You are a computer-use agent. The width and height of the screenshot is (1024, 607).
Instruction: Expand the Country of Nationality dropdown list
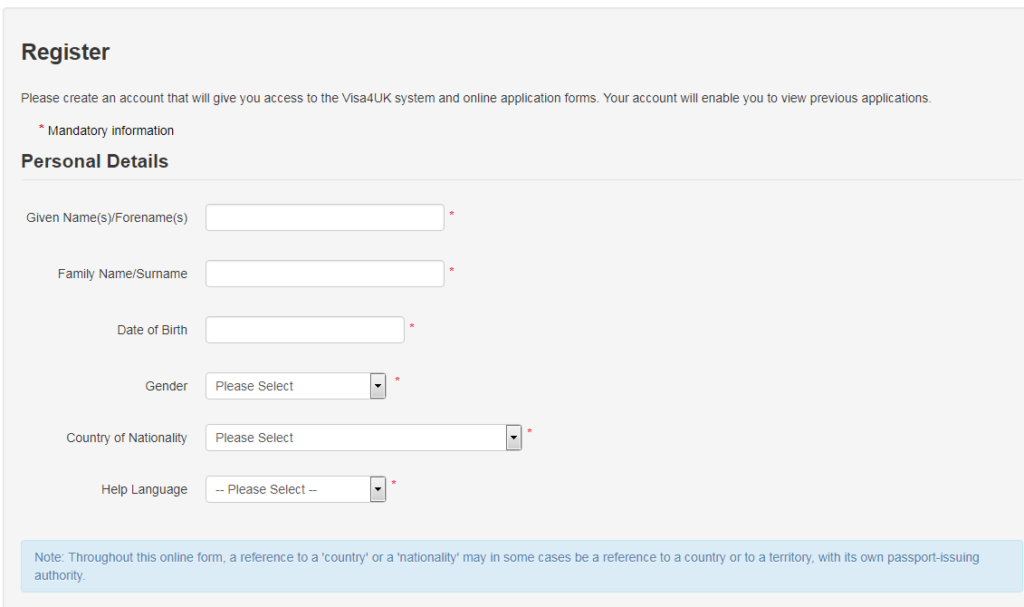(x=355, y=438)
